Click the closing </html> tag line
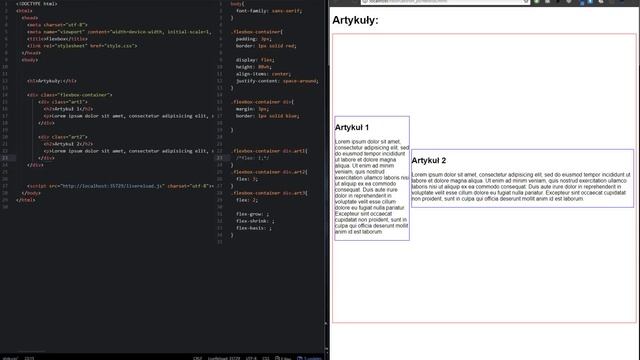The width and height of the screenshot is (640, 360). 25,200
